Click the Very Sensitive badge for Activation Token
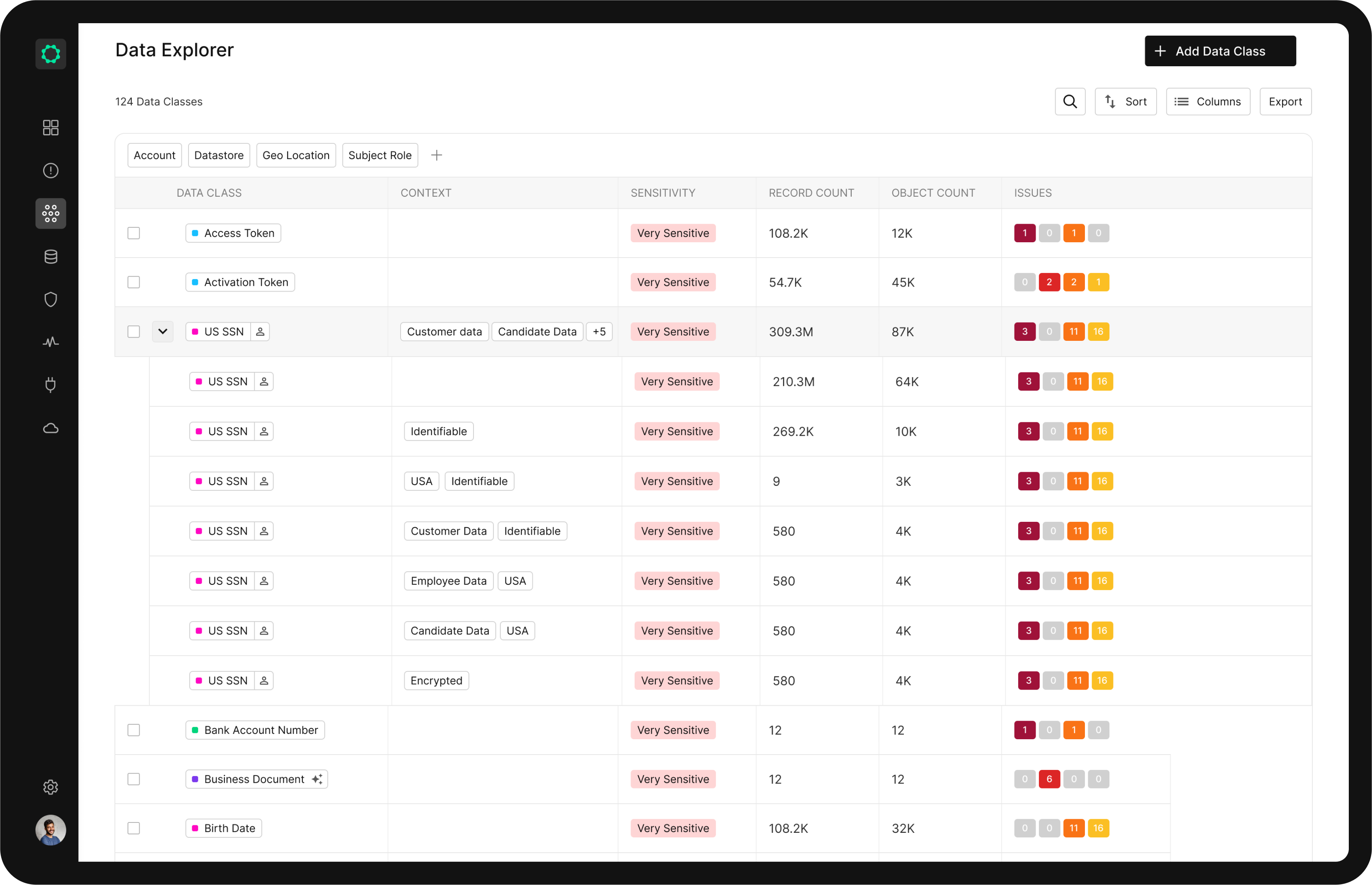 pos(673,282)
